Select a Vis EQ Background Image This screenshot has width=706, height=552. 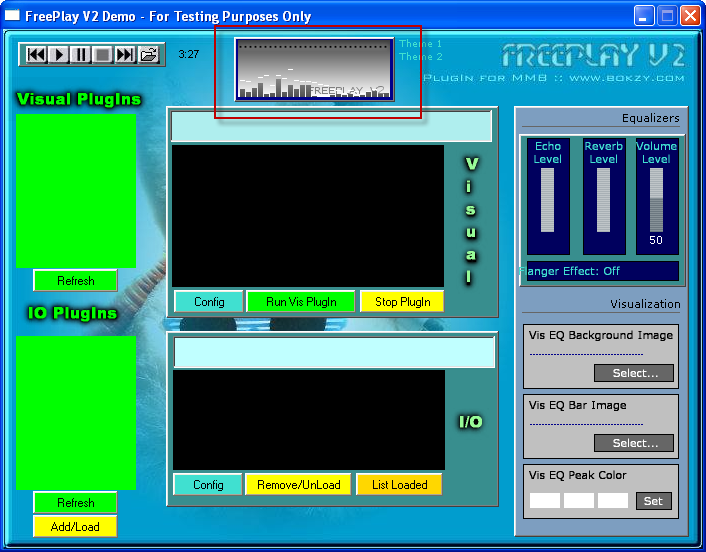634,373
